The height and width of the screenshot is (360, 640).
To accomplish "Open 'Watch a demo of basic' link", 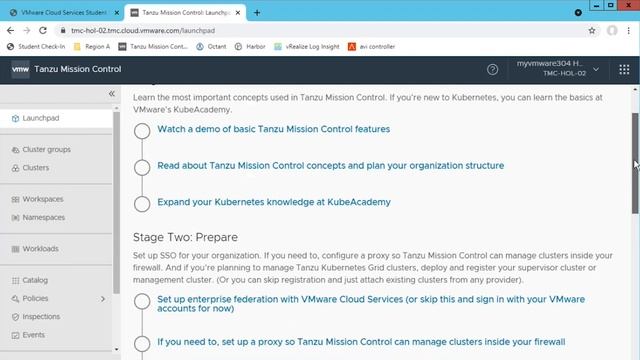I will tap(273, 129).
